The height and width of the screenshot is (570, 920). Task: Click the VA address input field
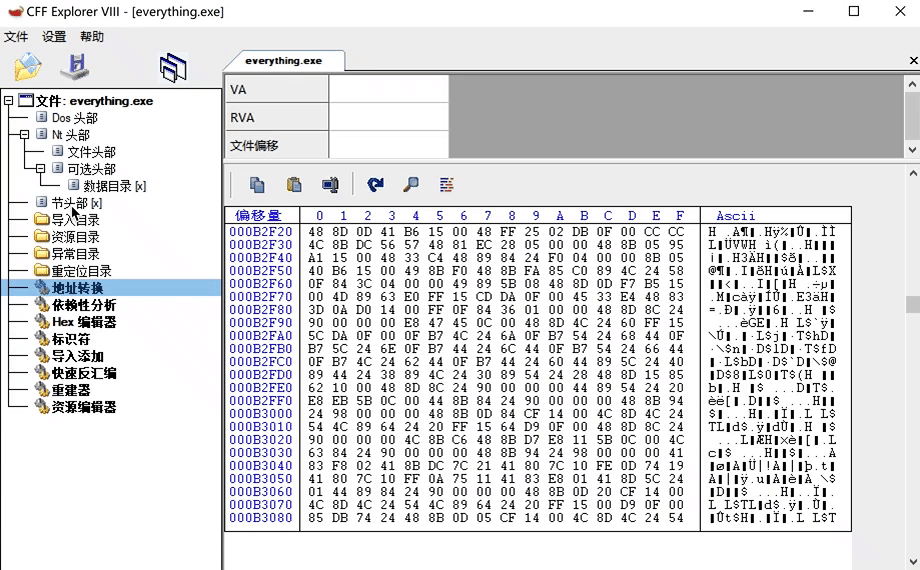point(387,89)
